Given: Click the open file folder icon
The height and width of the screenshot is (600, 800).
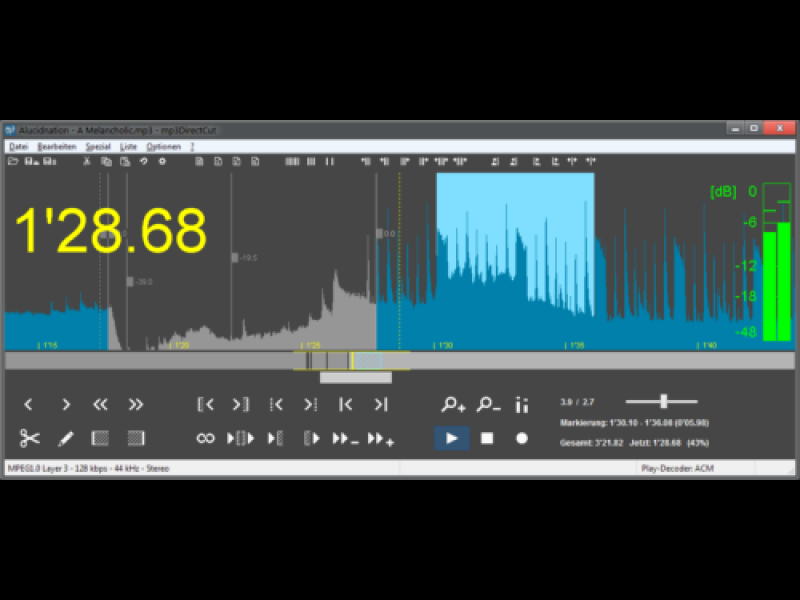Looking at the screenshot, I should [x=14, y=161].
